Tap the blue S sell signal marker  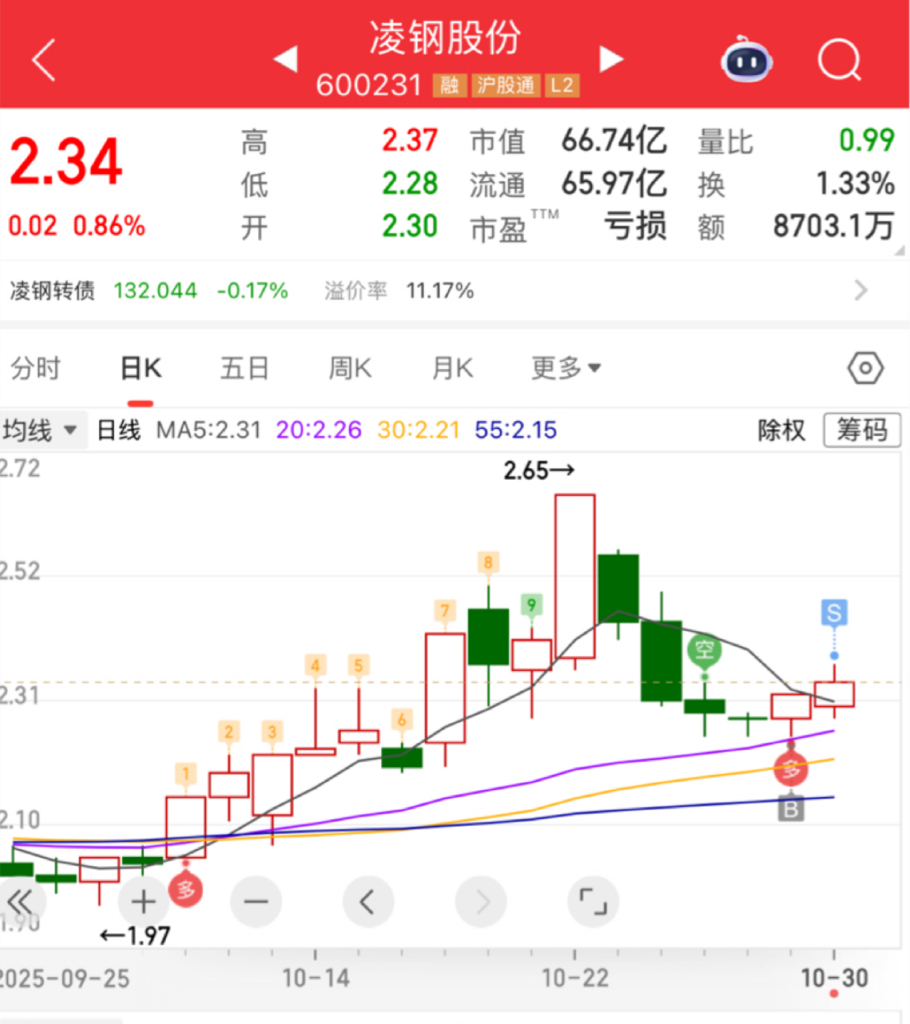tap(834, 613)
